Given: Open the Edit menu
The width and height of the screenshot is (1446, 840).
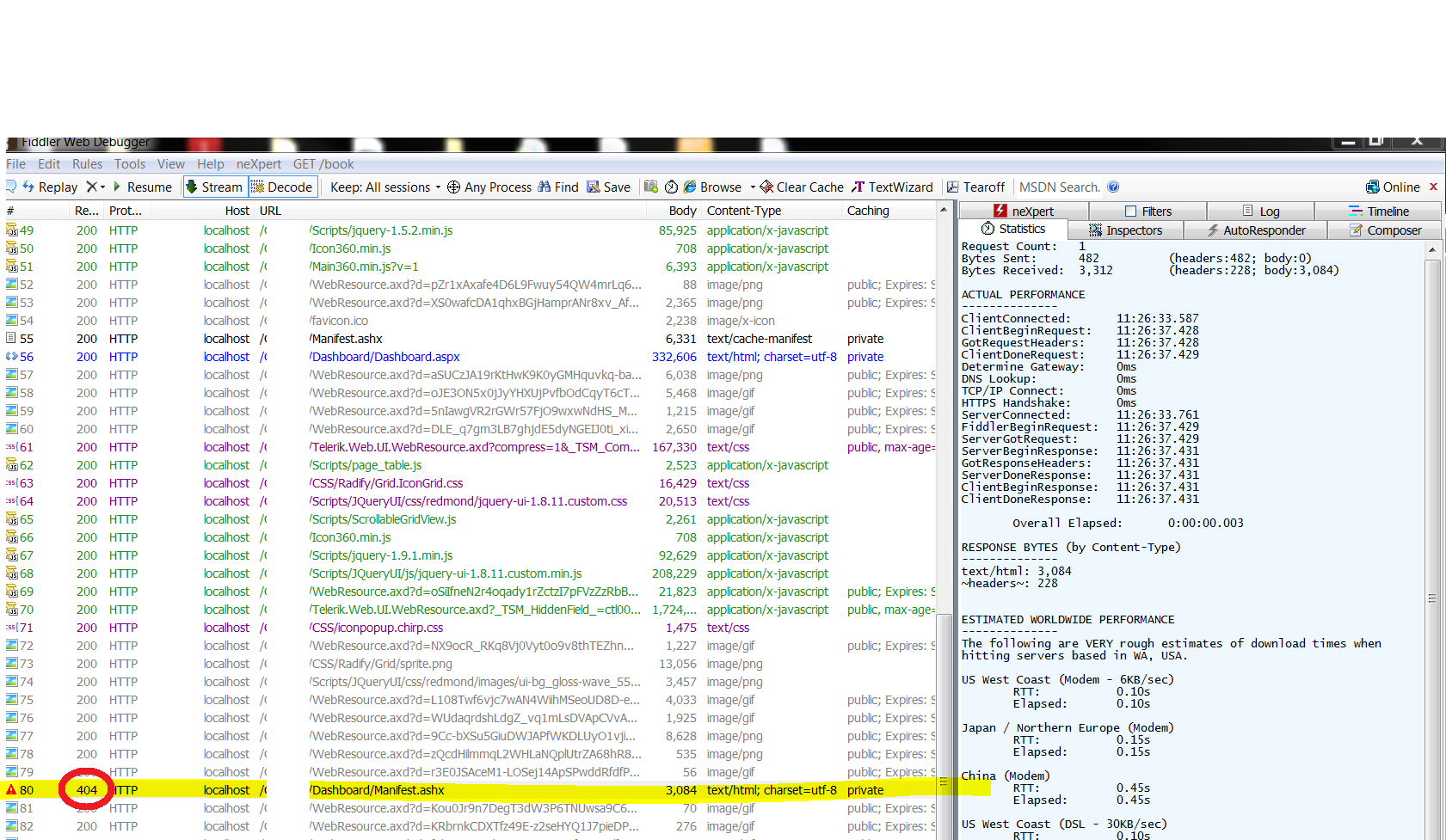Looking at the screenshot, I should pos(49,164).
